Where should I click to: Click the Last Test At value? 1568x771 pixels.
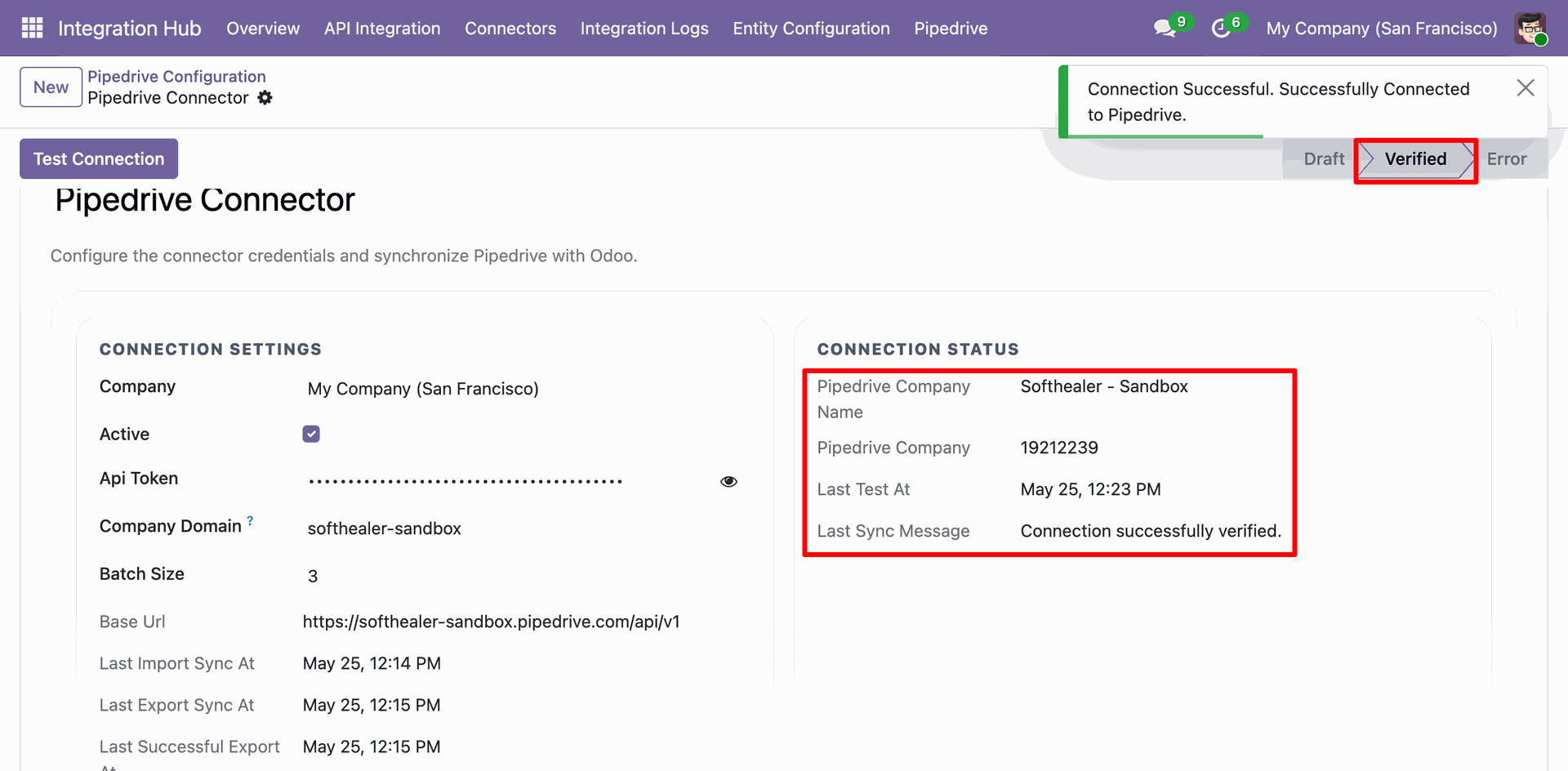point(1090,489)
